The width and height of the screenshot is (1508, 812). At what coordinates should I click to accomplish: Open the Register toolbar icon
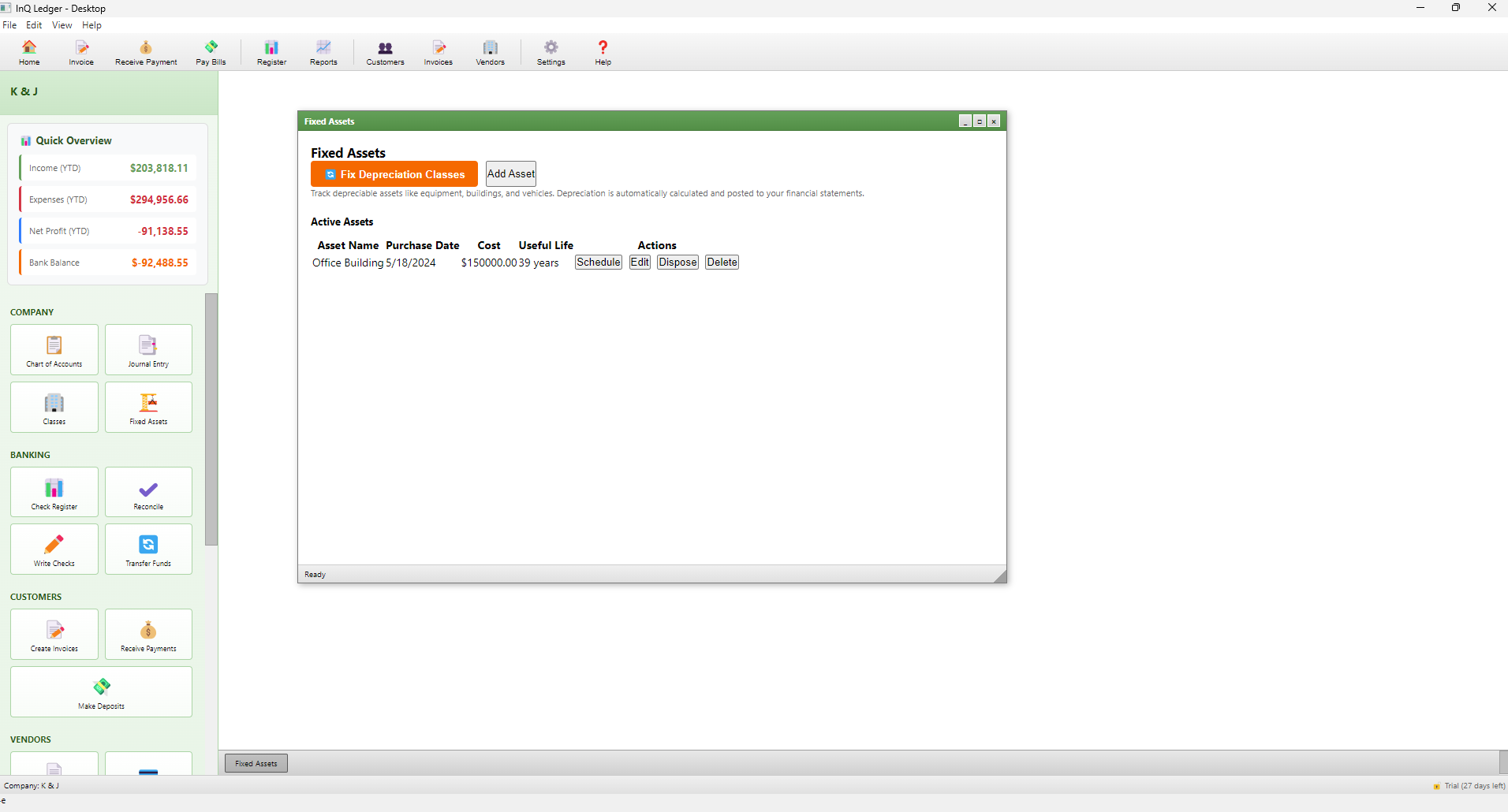tap(271, 53)
